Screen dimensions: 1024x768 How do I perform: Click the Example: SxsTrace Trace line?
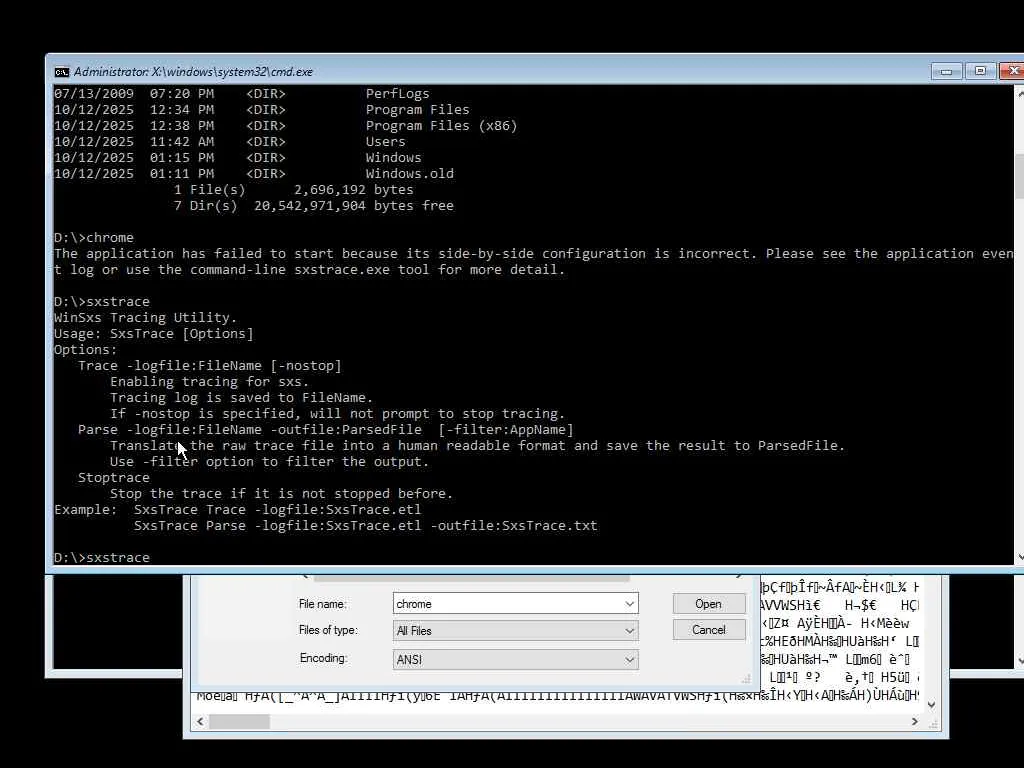tap(238, 509)
